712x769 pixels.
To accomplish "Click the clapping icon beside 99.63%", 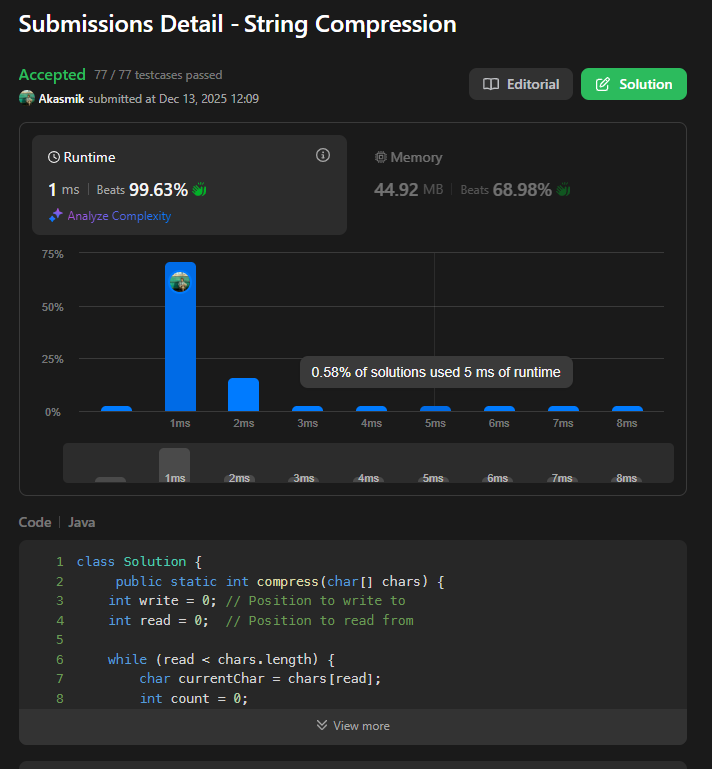I will click(x=199, y=189).
